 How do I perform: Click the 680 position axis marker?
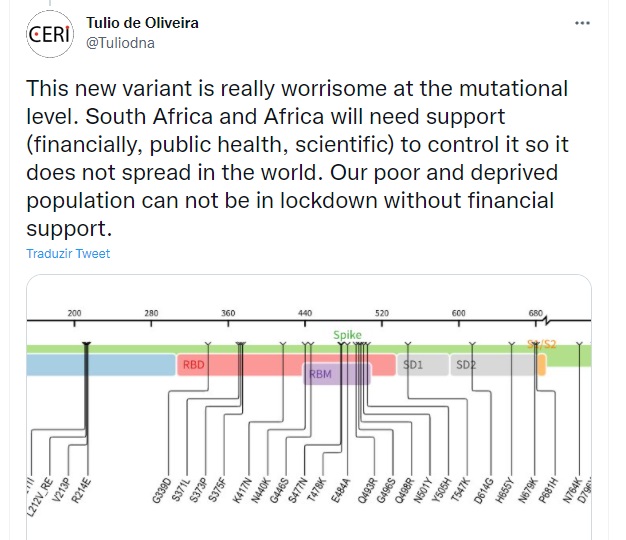coord(535,313)
